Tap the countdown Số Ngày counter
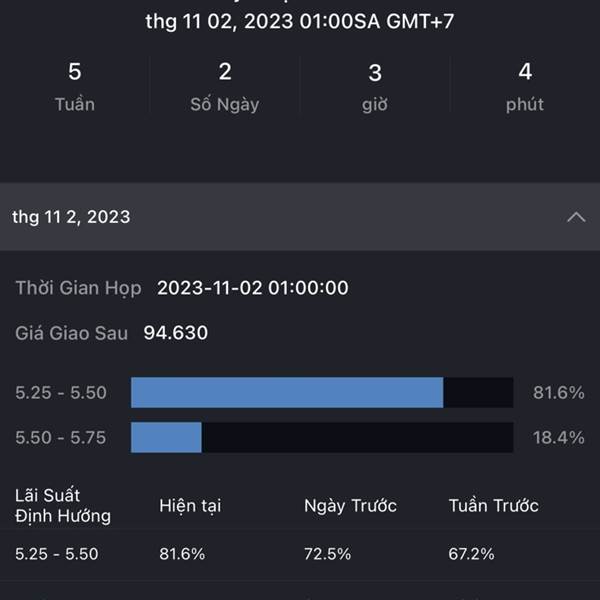The height and width of the screenshot is (600, 600). tap(225, 87)
